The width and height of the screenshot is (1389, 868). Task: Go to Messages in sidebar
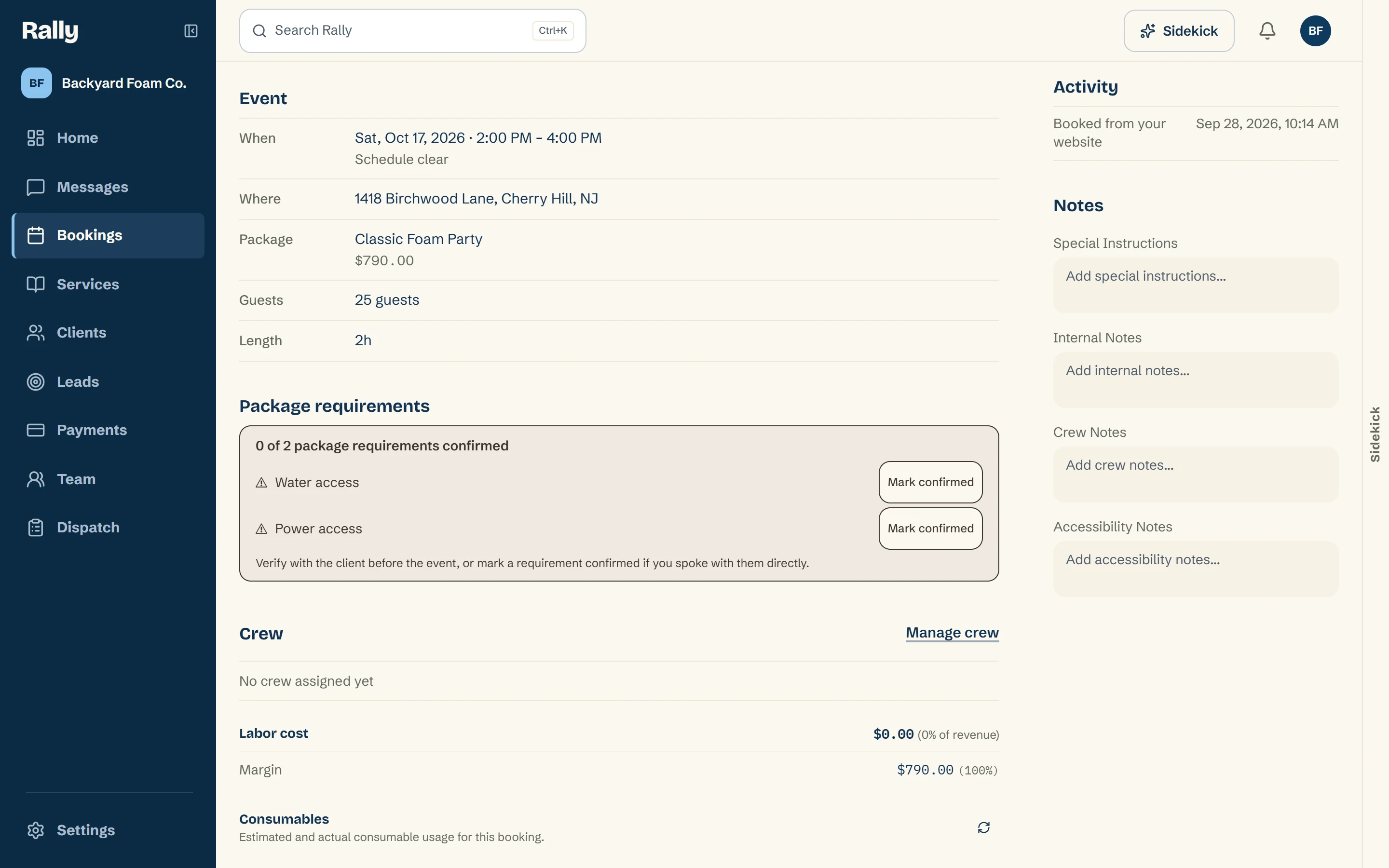pos(108,187)
